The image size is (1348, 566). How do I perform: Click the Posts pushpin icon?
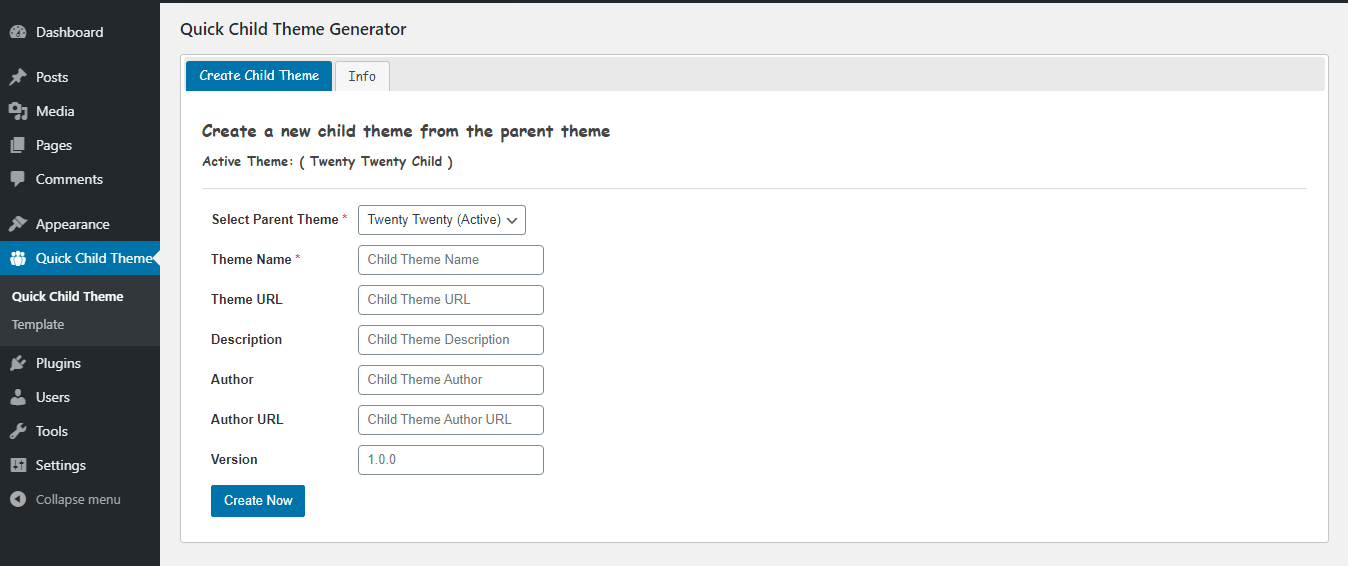tap(18, 77)
